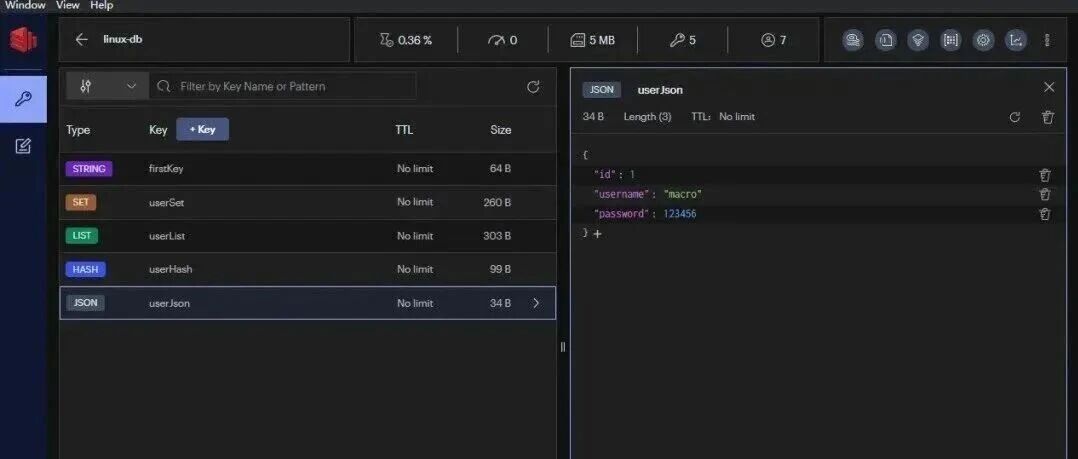
Task: Refresh the key list
Action: (x=533, y=87)
